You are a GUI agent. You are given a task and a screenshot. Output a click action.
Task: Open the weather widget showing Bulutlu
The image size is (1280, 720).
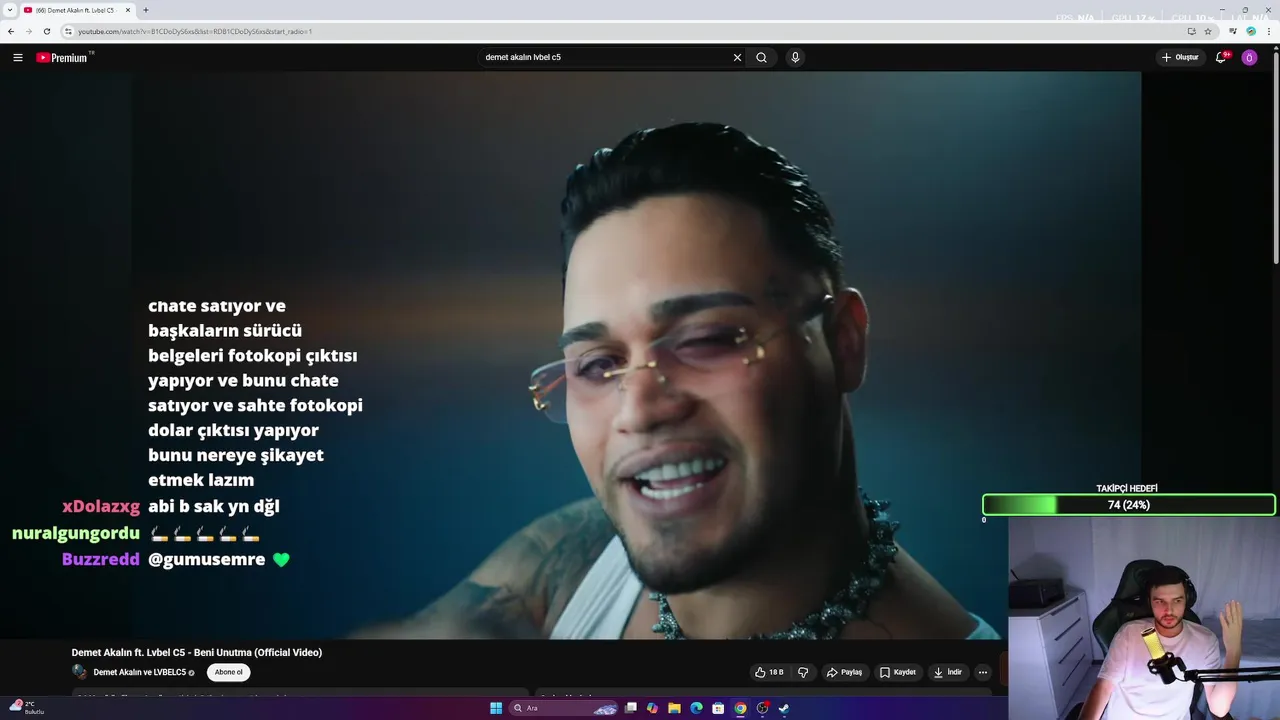pos(27,707)
